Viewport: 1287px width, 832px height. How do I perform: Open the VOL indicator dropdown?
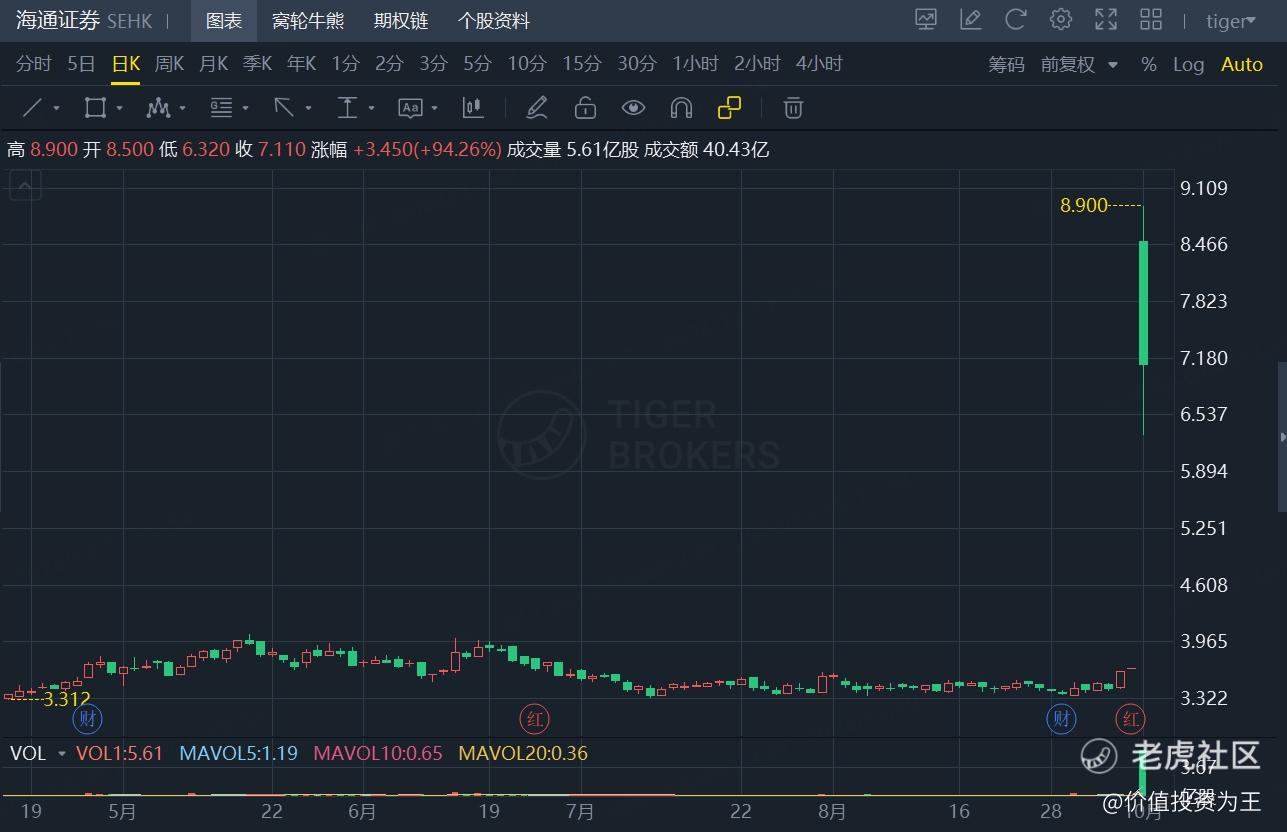62,753
